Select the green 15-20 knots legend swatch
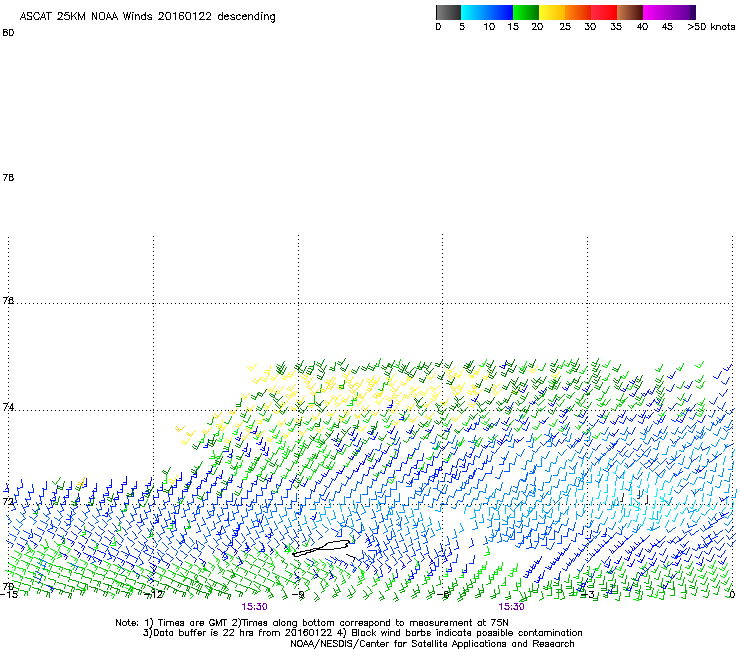Screen dimensions: 740x650 tap(526, 12)
